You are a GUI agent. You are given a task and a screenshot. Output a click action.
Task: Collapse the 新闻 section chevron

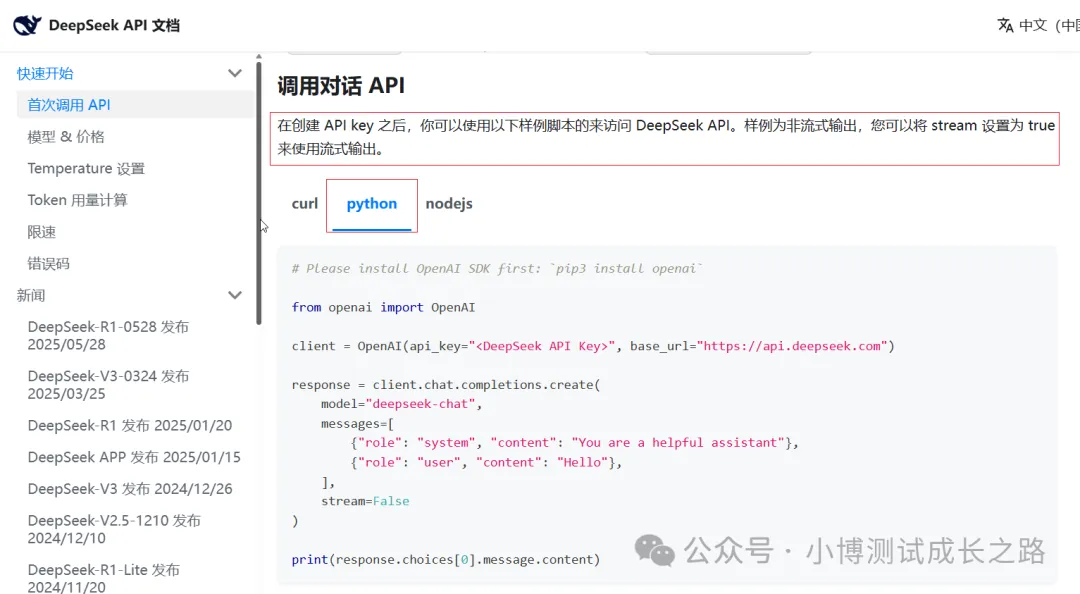235,295
